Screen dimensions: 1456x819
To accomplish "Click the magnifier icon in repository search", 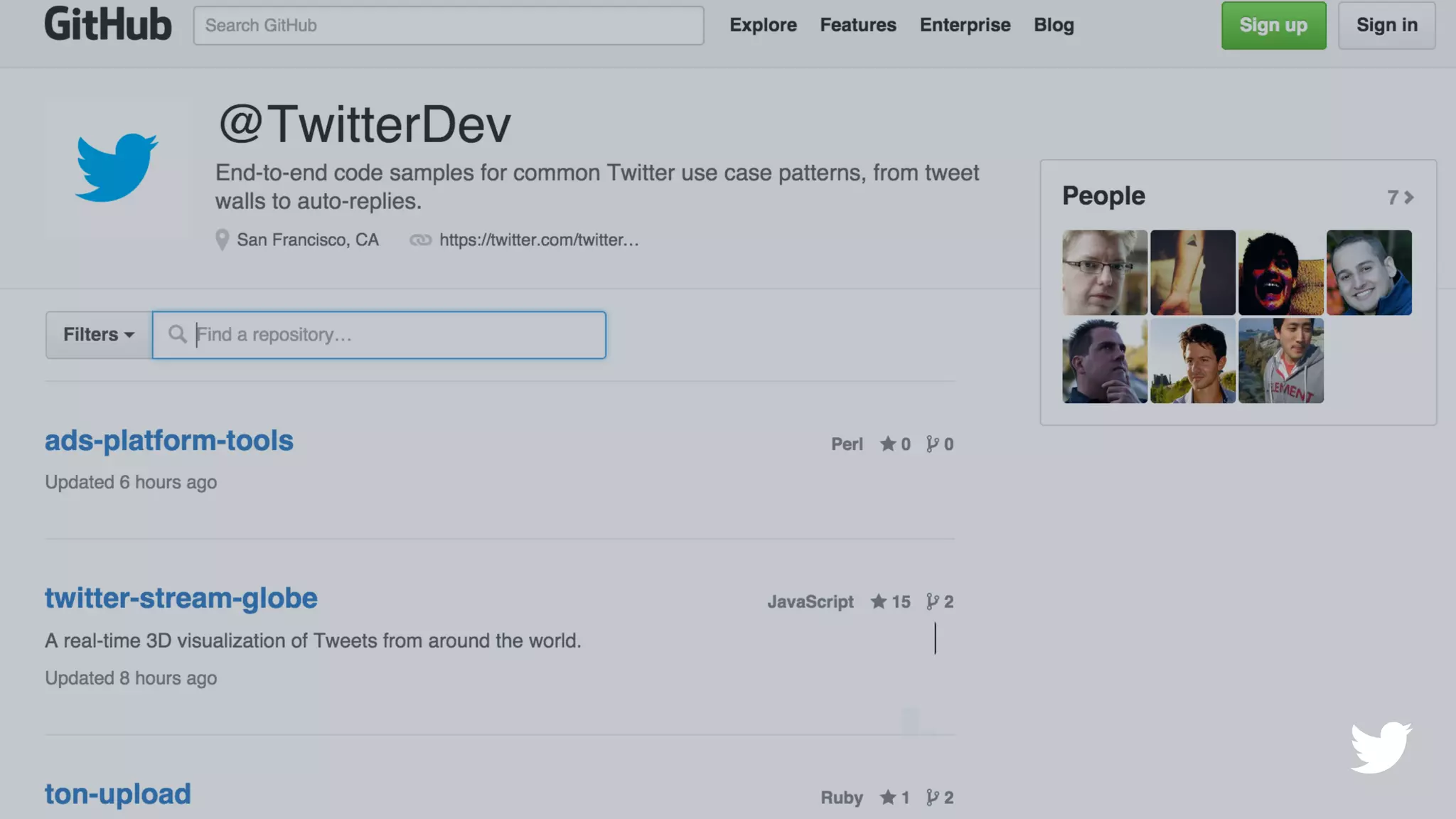I will click(x=177, y=334).
